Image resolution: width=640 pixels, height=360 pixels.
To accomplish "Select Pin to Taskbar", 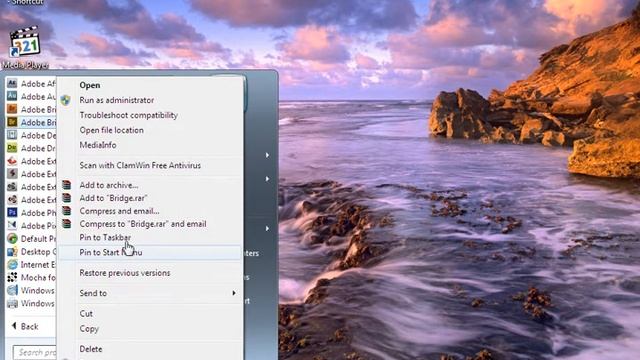I will click(105, 238).
